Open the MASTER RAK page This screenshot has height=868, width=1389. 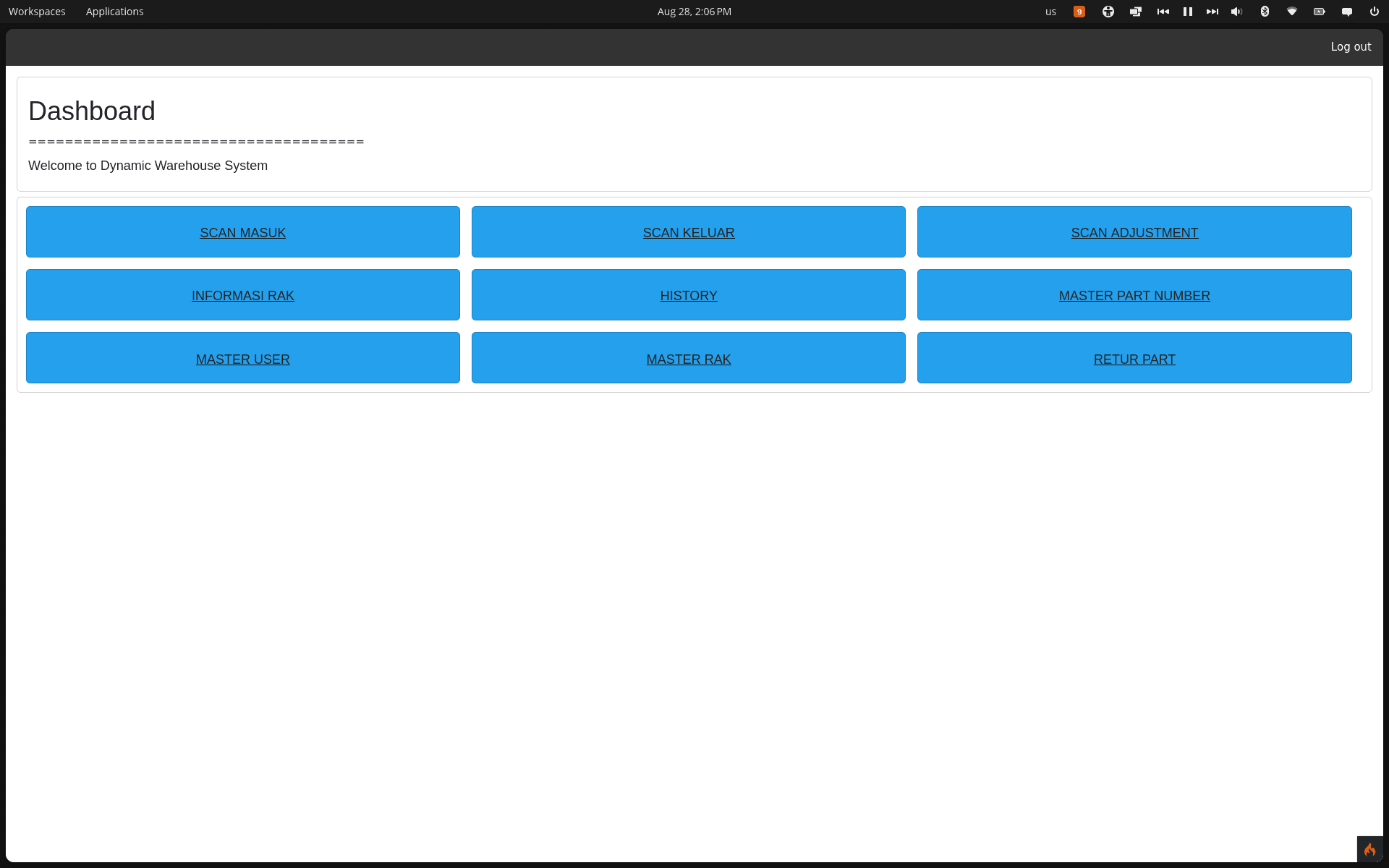[688, 359]
